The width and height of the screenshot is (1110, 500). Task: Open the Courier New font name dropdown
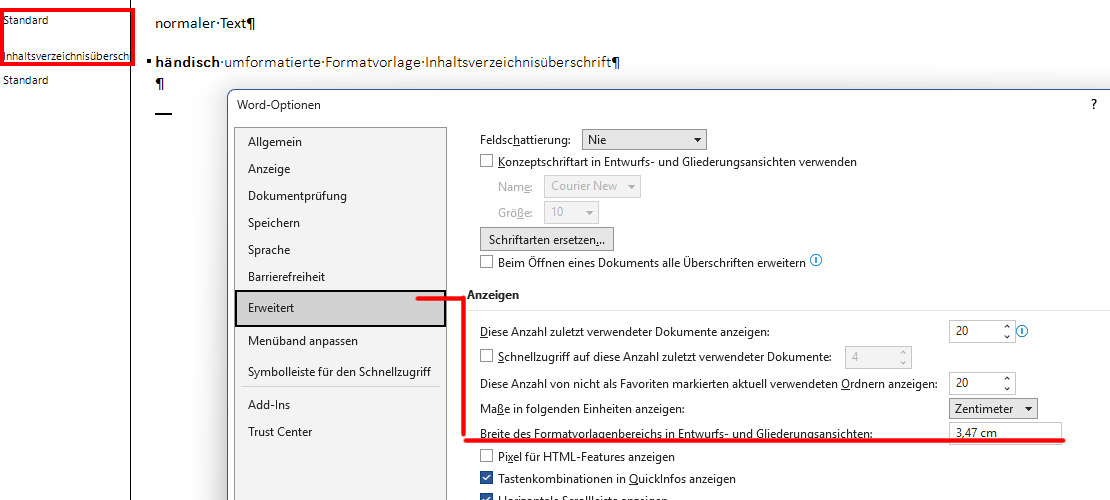(x=592, y=186)
